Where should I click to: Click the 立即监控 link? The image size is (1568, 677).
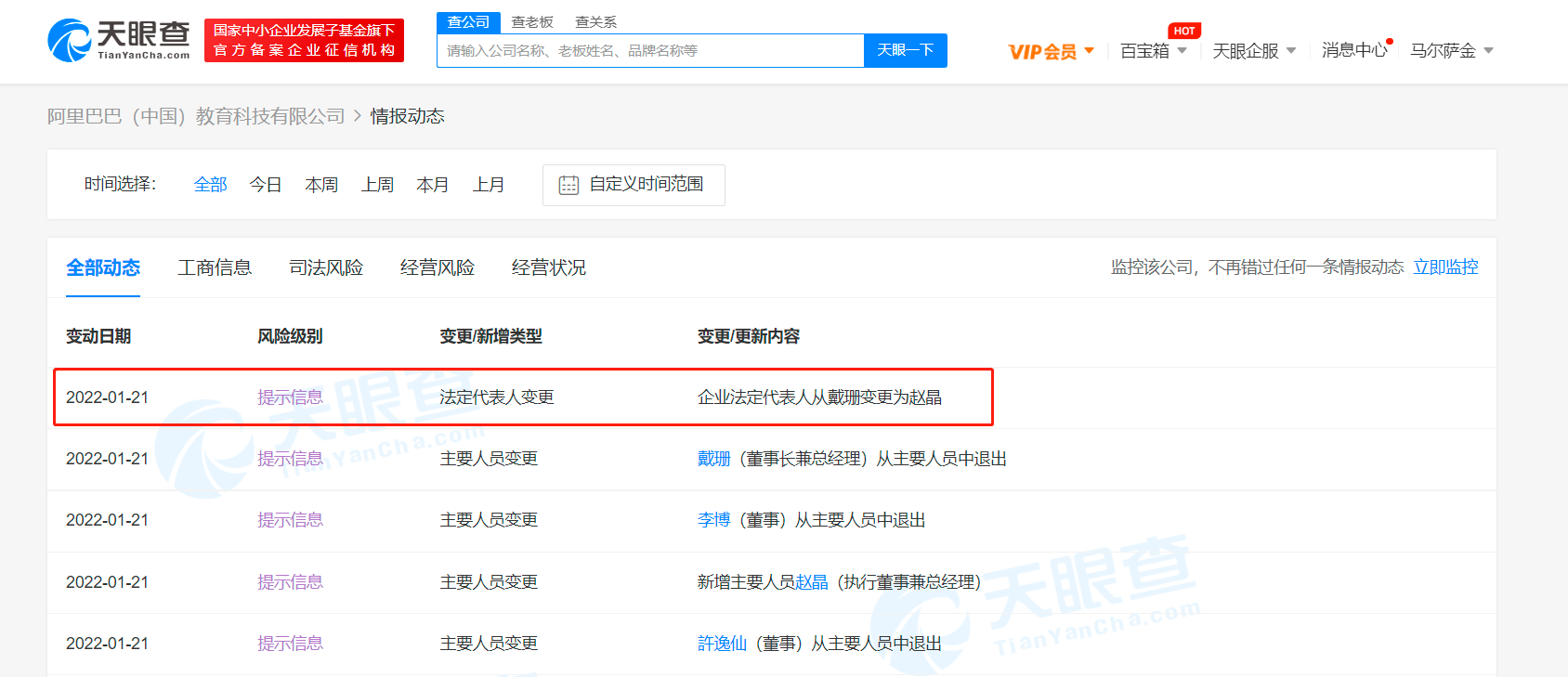tap(1445, 267)
